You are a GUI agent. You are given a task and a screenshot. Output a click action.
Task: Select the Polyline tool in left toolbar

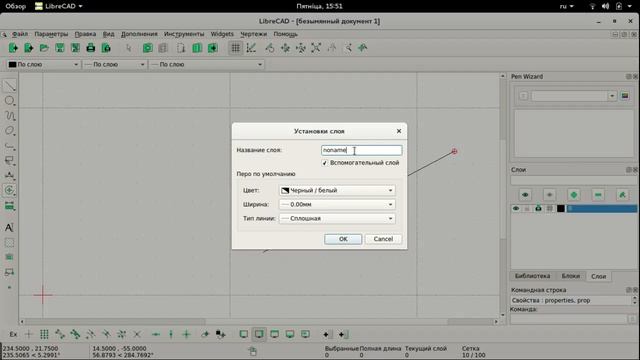9,146
